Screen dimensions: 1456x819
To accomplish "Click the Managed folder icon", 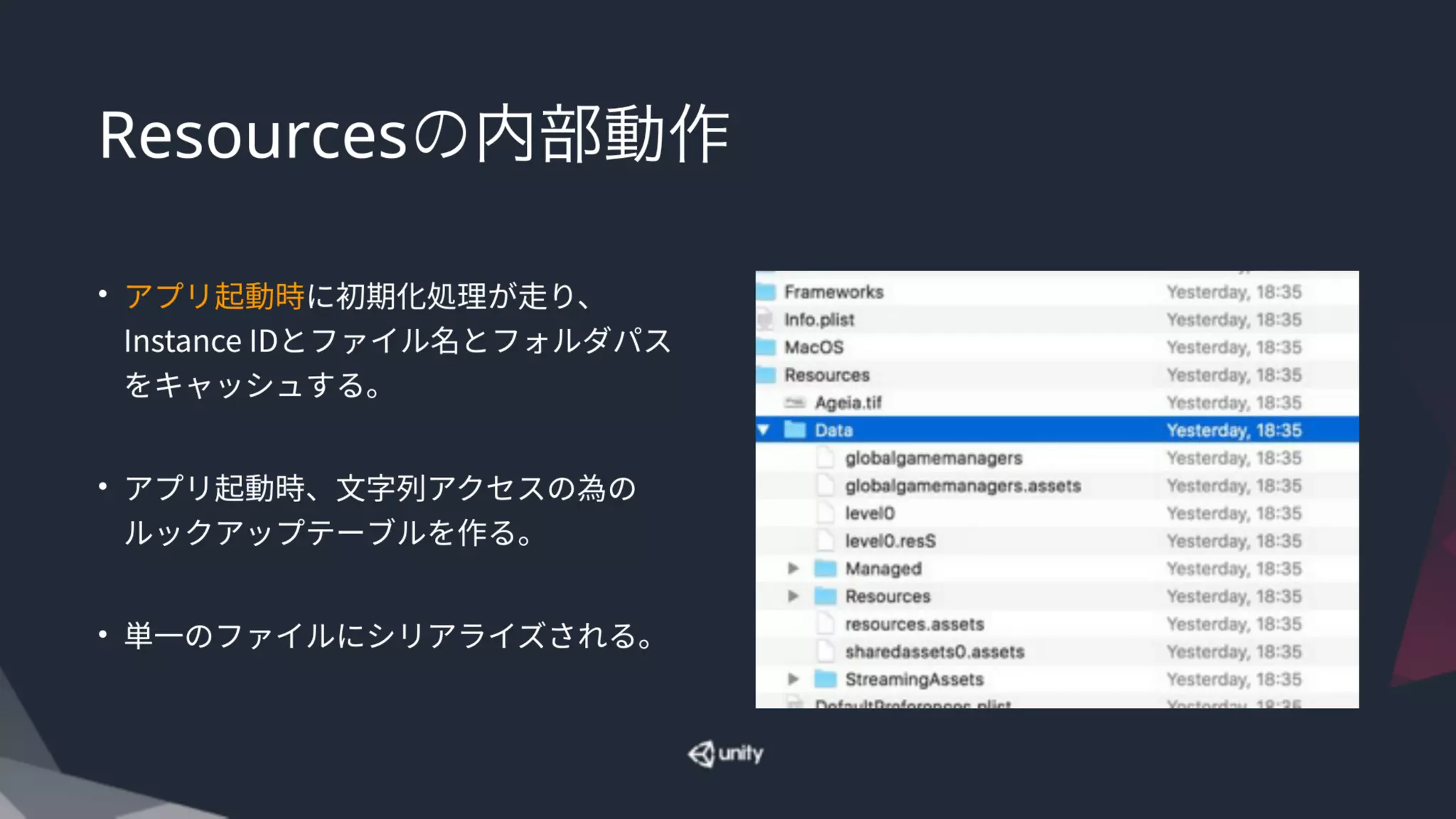I will click(825, 568).
